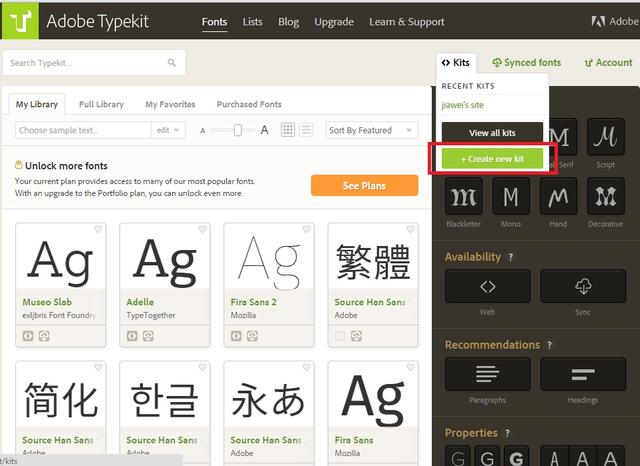Switch to My Favorites tab
Viewport: 640px width, 466px height.
point(170,104)
